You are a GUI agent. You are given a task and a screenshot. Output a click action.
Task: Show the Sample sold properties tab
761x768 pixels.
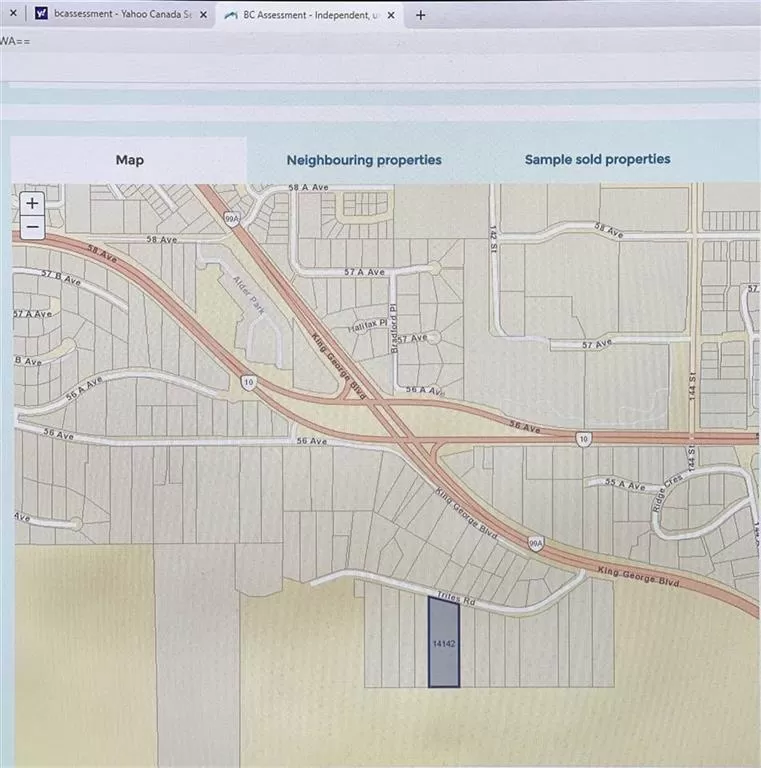point(597,159)
